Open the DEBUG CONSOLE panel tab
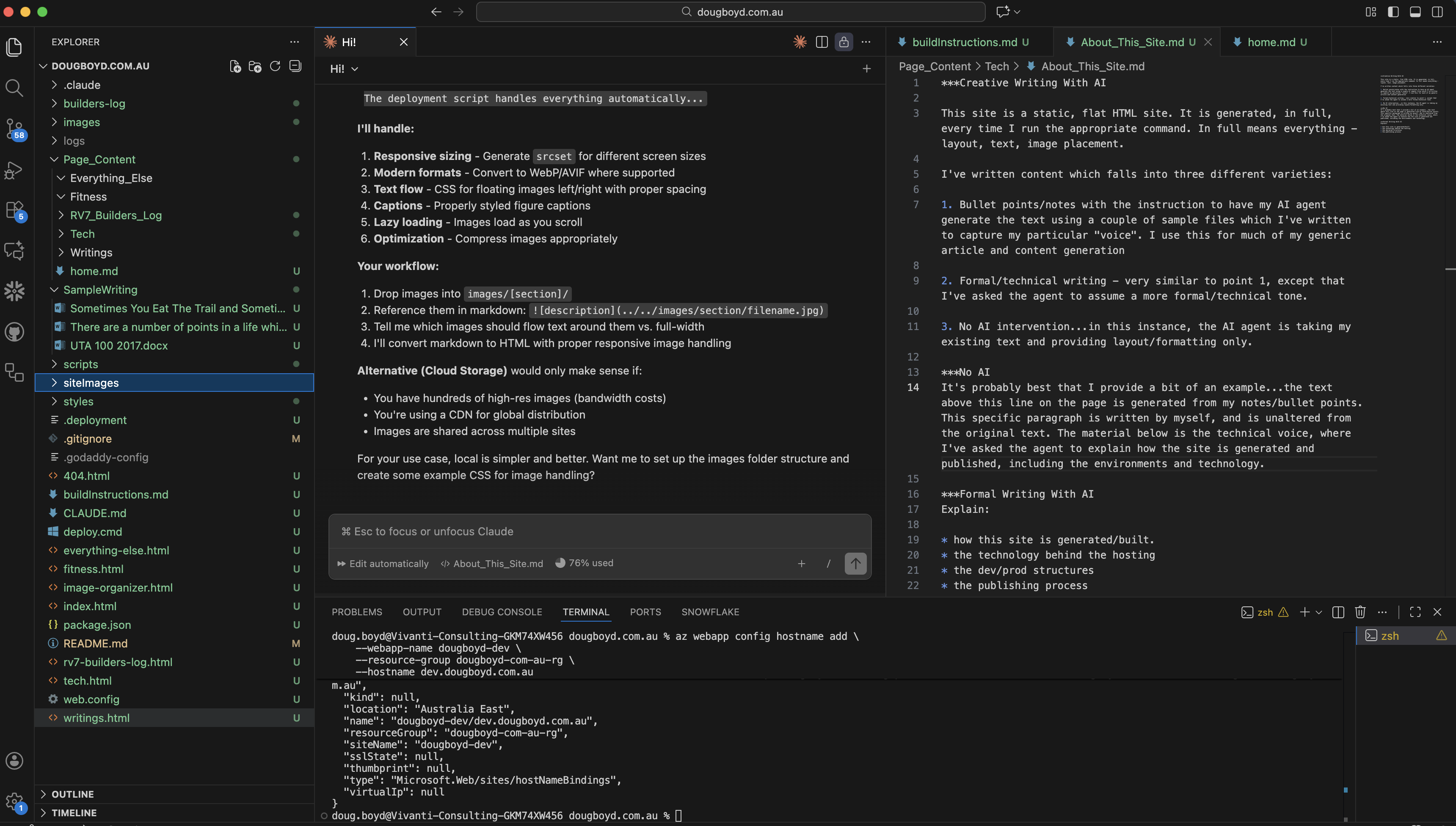This screenshot has width=1456, height=826. (501, 611)
